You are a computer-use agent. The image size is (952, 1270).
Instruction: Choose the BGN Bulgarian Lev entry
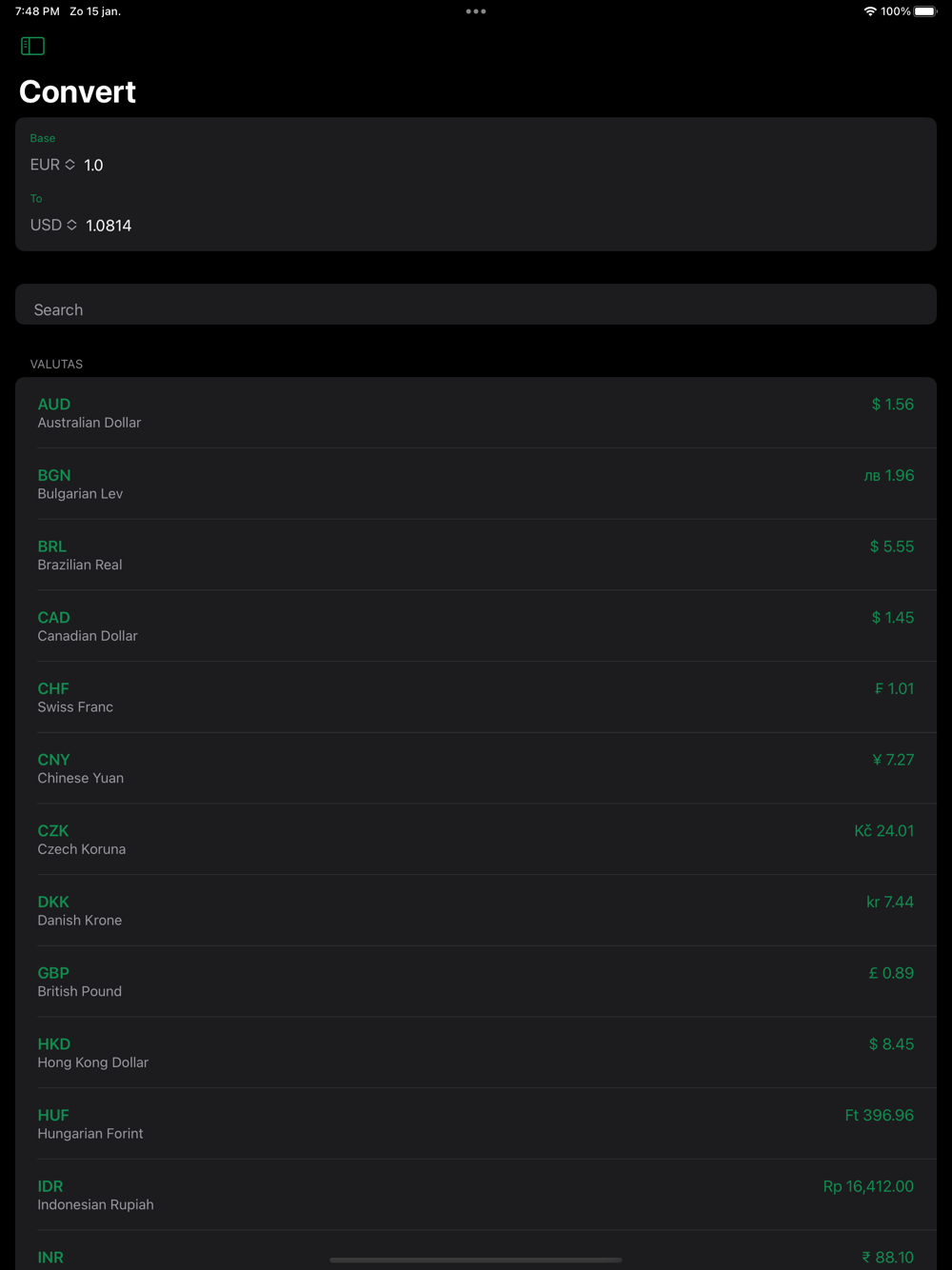[x=476, y=484]
